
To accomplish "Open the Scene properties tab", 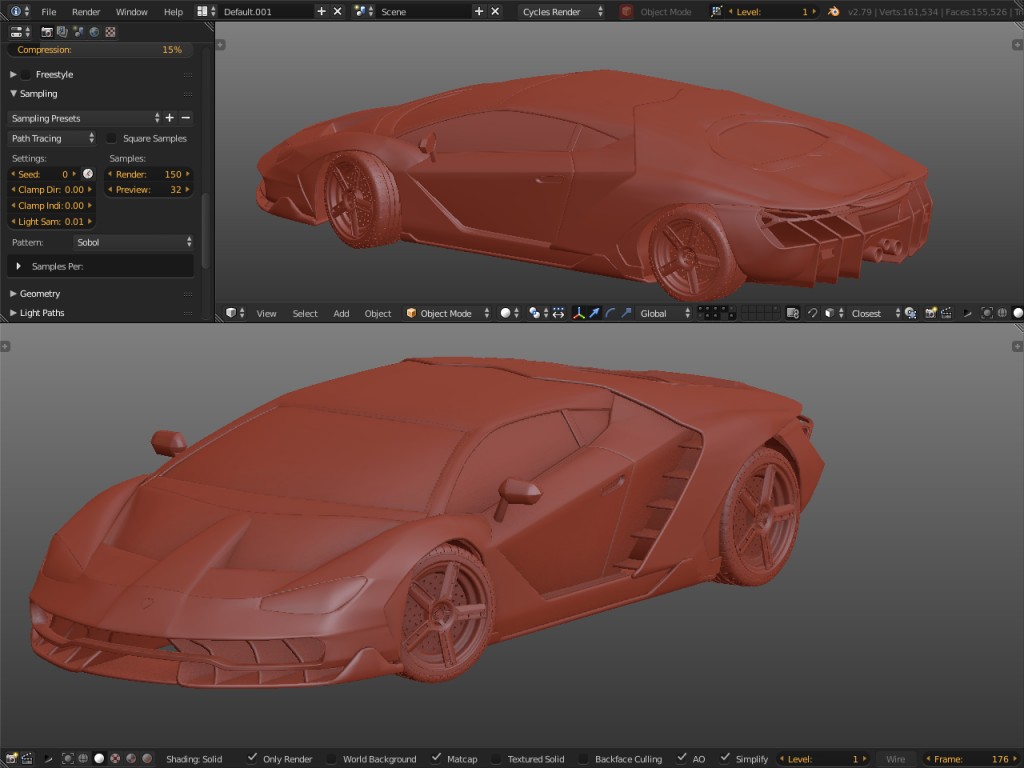I will 78,32.
